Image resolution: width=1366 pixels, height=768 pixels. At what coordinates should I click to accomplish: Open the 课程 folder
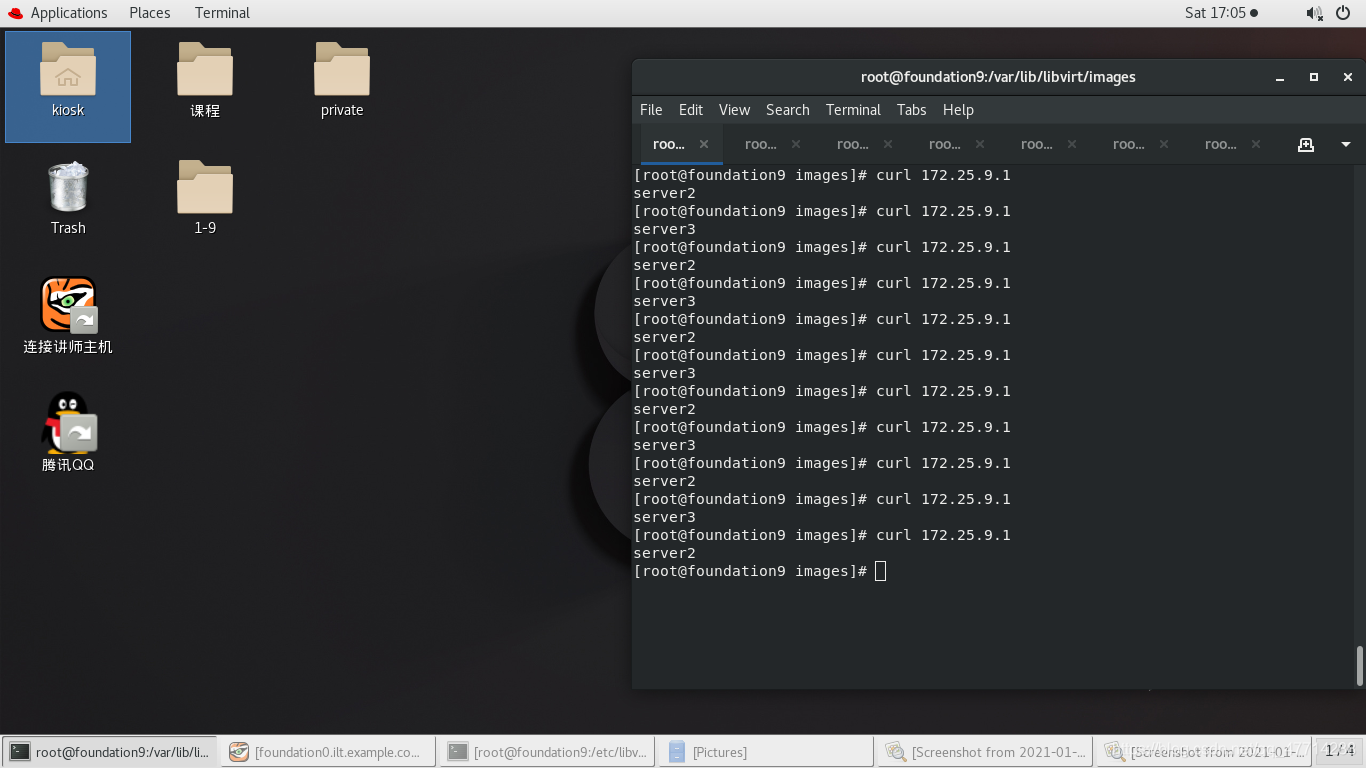204,72
